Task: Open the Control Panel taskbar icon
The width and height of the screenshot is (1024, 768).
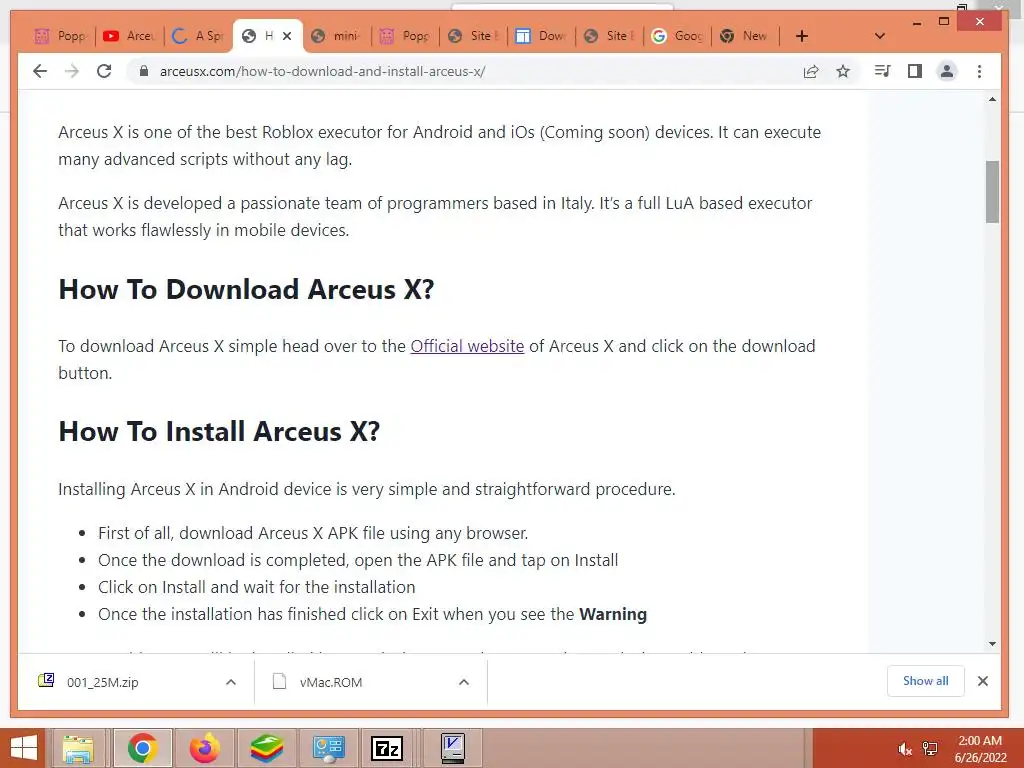Action: 328,748
